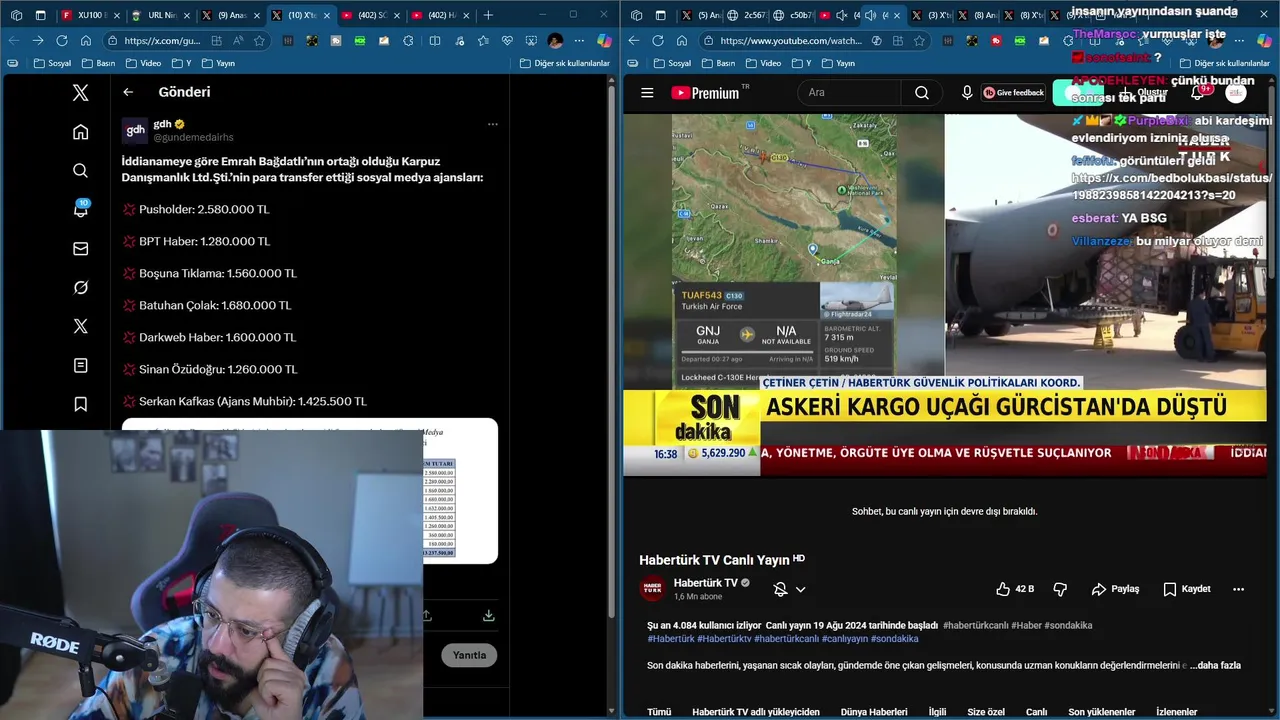Select the İlgili filter chip
Screen dimensions: 1280x720
937,712
